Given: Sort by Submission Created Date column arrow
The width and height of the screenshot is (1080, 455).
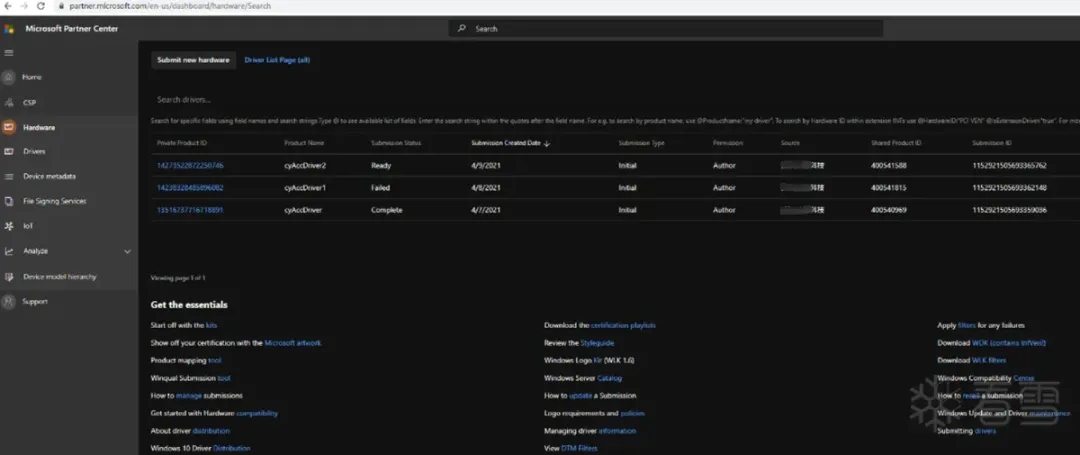Looking at the screenshot, I should 547,143.
